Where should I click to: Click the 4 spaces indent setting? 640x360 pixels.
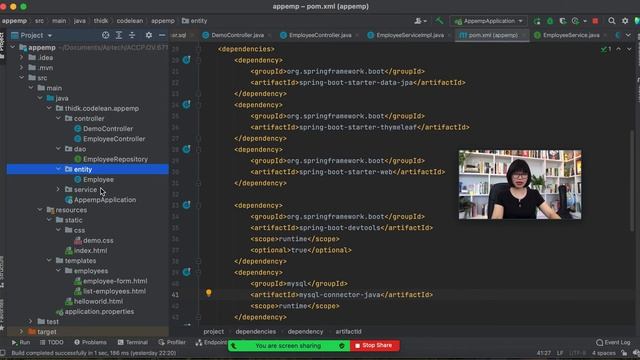pos(604,353)
